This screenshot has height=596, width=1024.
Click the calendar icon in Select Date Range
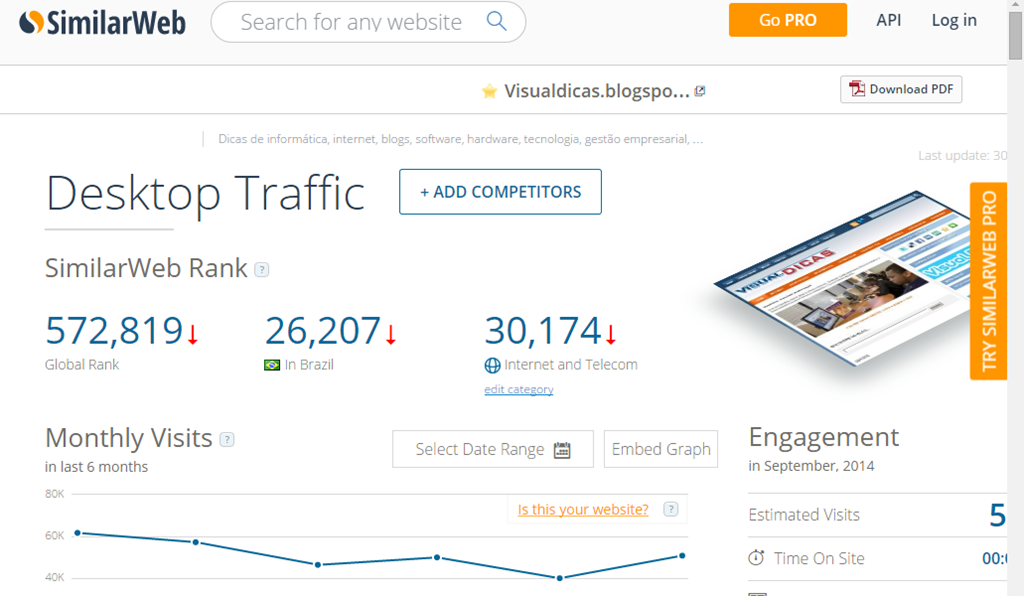pyautogui.click(x=562, y=450)
